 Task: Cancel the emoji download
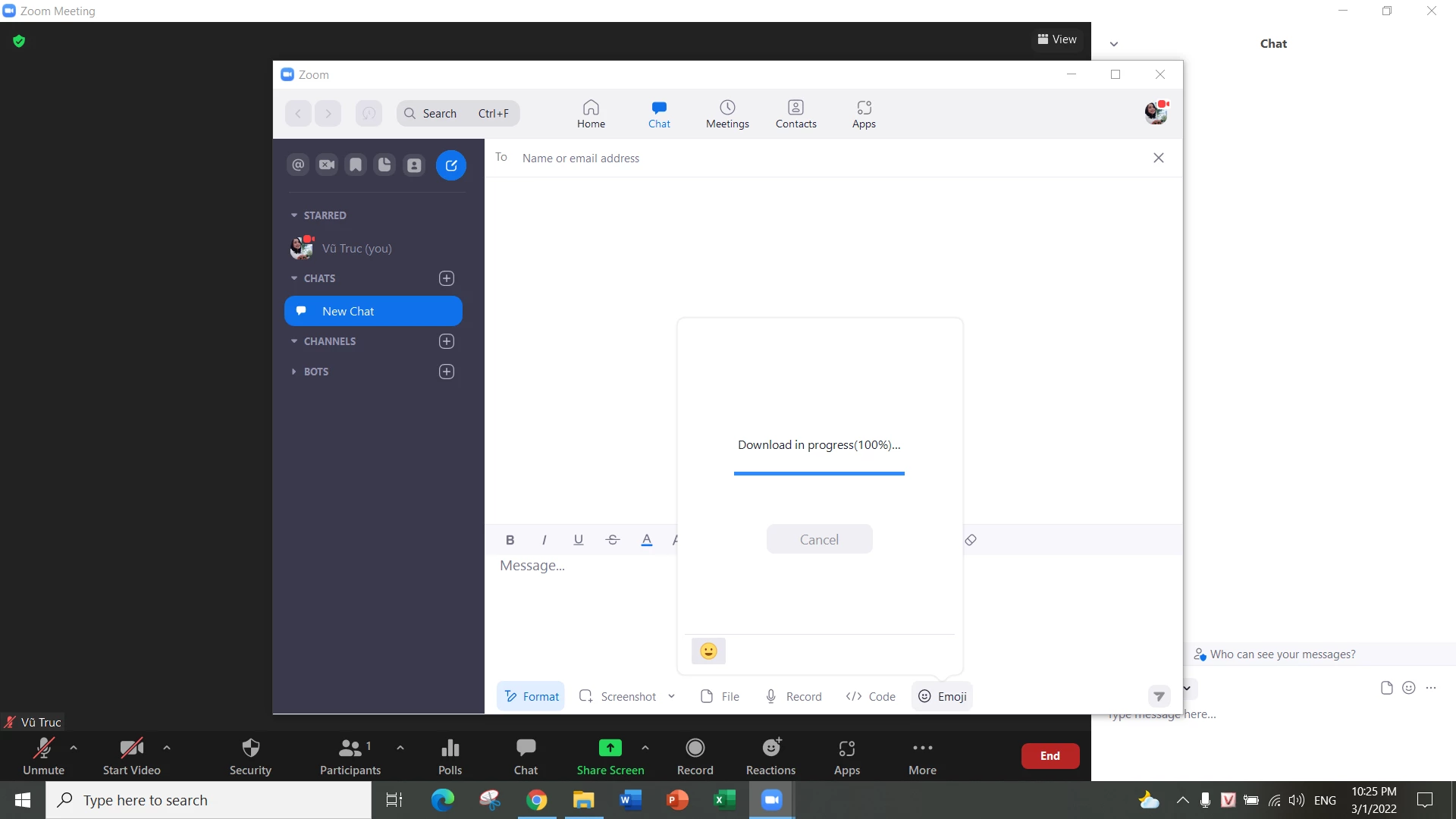tap(819, 539)
